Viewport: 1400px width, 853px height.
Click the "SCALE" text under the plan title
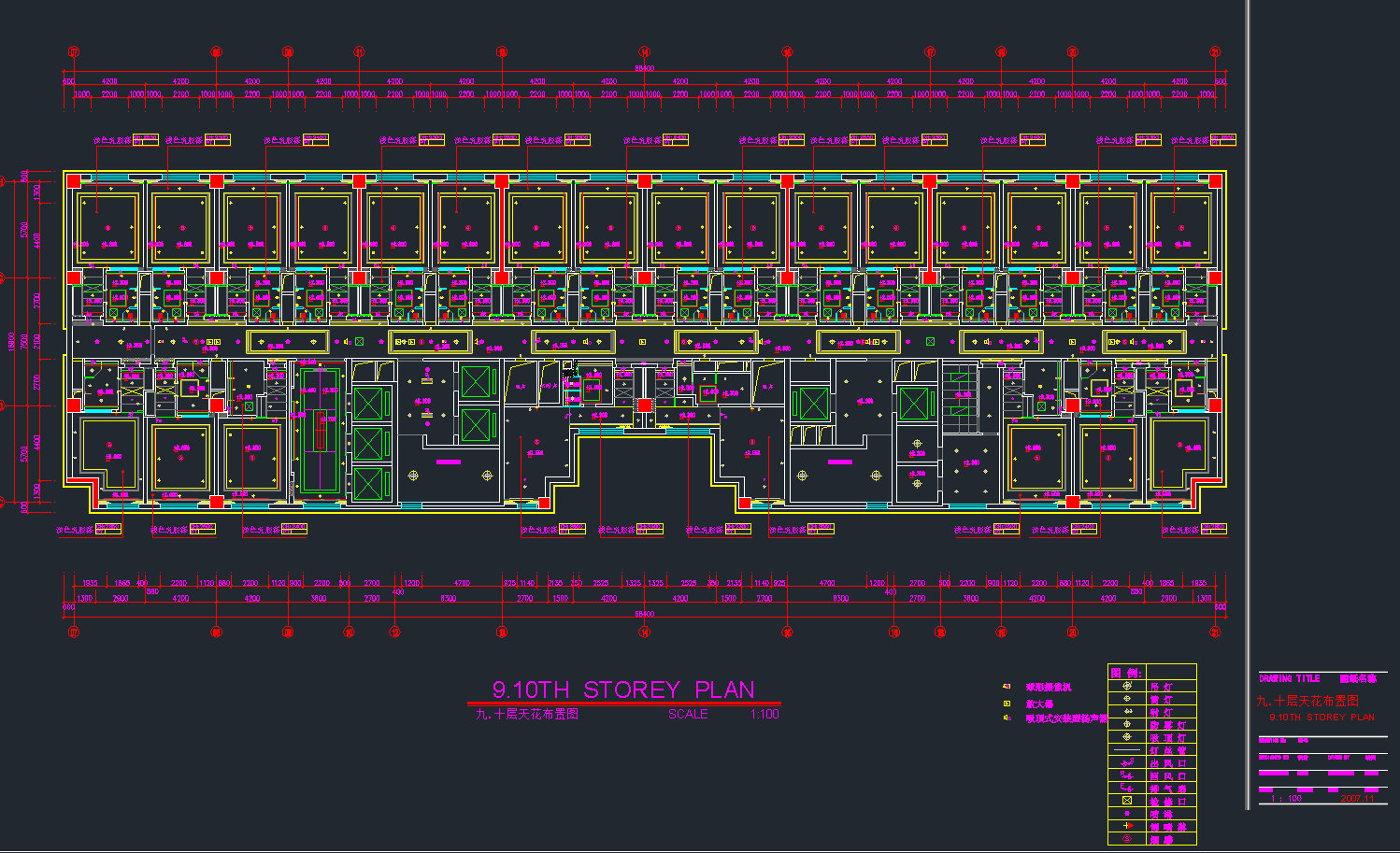pyautogui.click(x=688, y=714)
